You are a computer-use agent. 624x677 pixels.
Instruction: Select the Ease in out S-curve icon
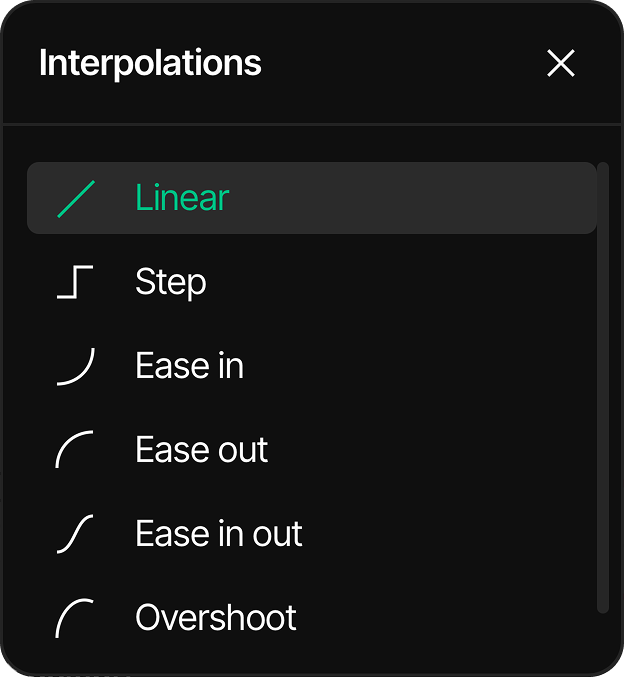click(x=75, y=534)
